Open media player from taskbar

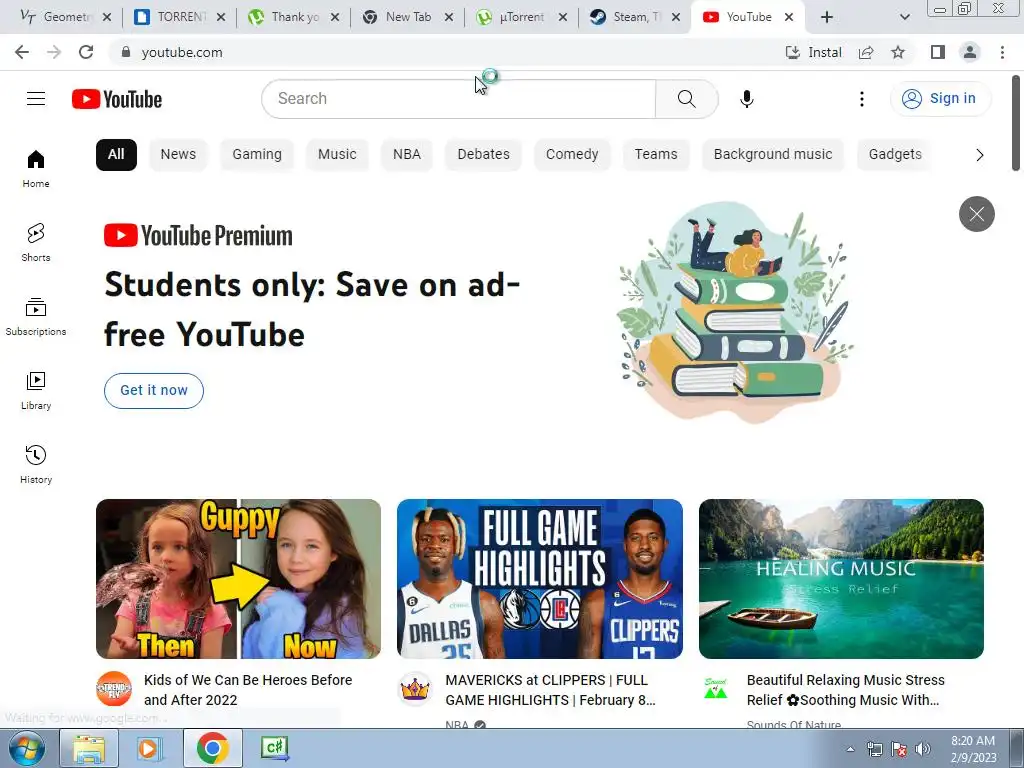tap(150, 748)
